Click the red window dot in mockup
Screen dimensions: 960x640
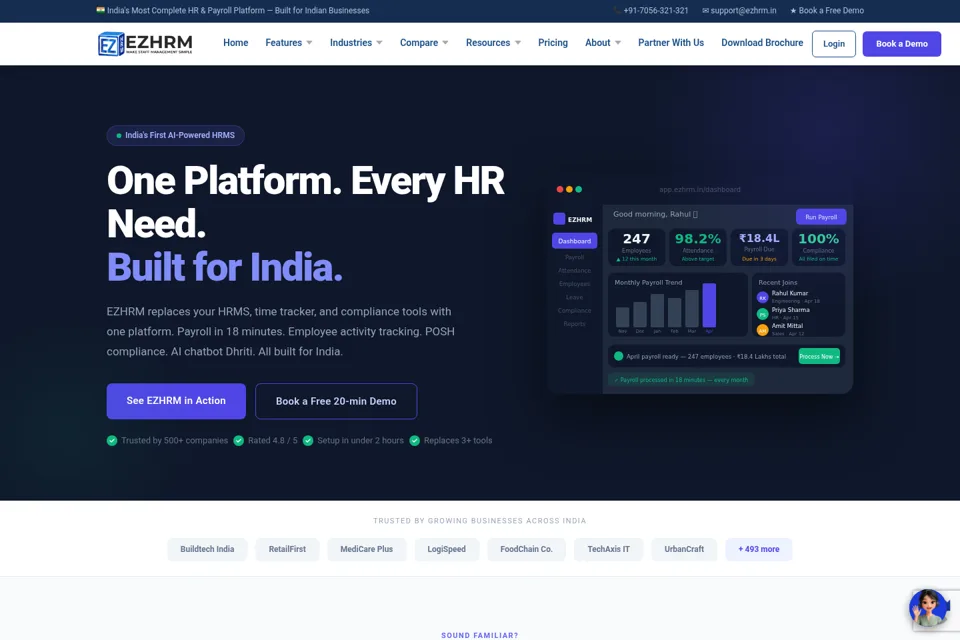pos(560,189)
